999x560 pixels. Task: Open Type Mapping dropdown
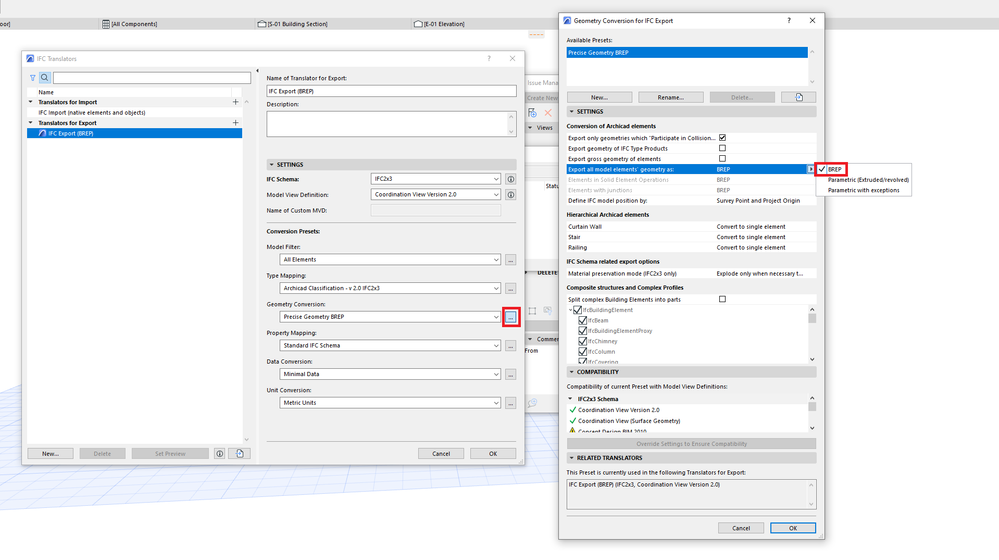(390, 289)
